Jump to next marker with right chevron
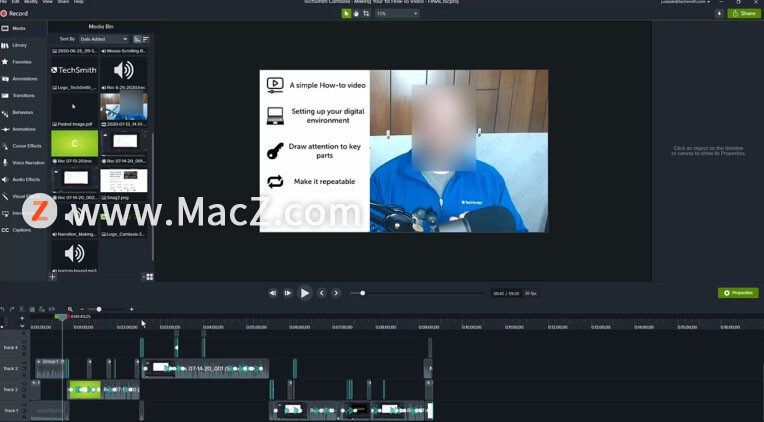764x422 pixels. click(x=336, y=293)
